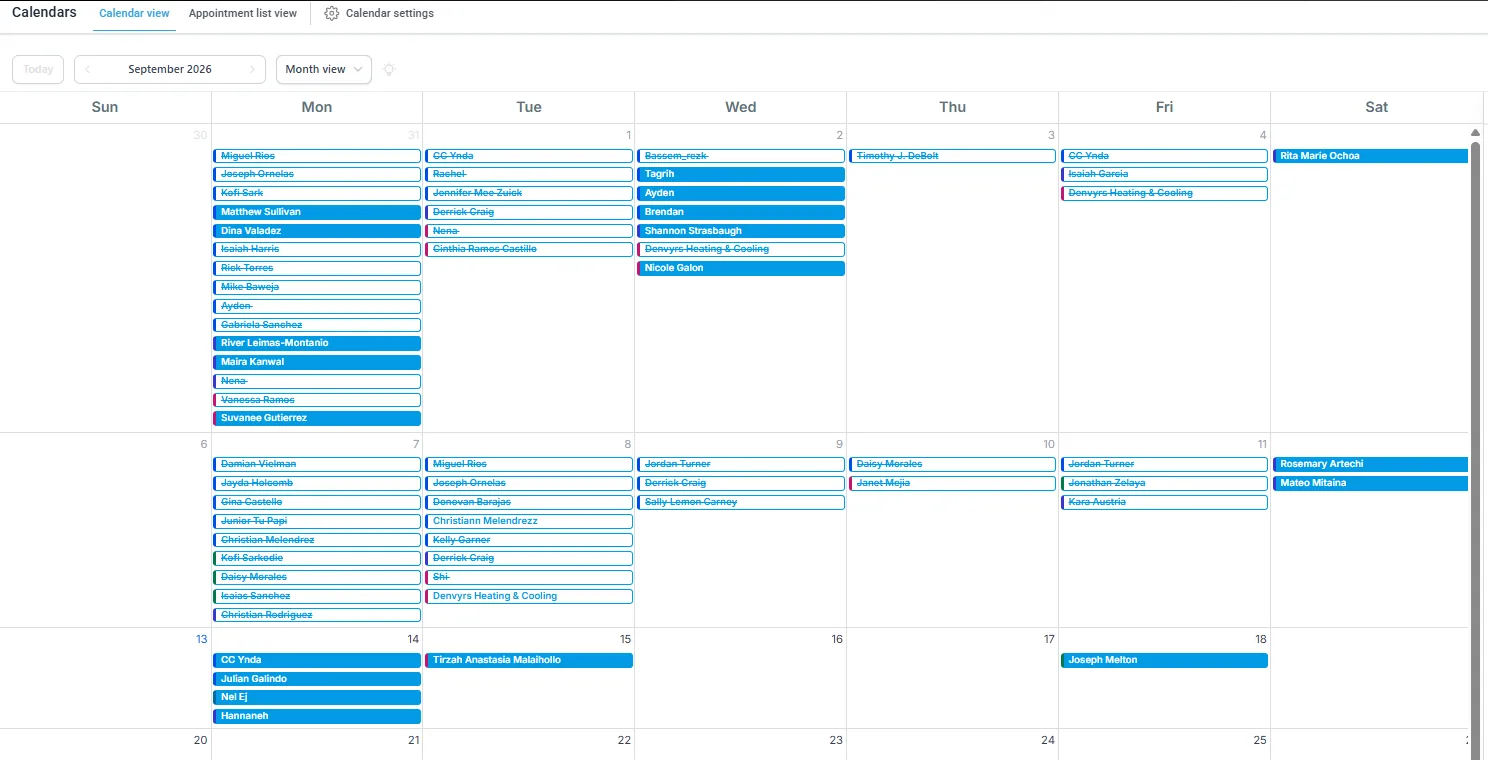The width and height of the screenshot is (1488, 760).
Task: Go to the previous month using left chevron
Action: tap(88, 69)
